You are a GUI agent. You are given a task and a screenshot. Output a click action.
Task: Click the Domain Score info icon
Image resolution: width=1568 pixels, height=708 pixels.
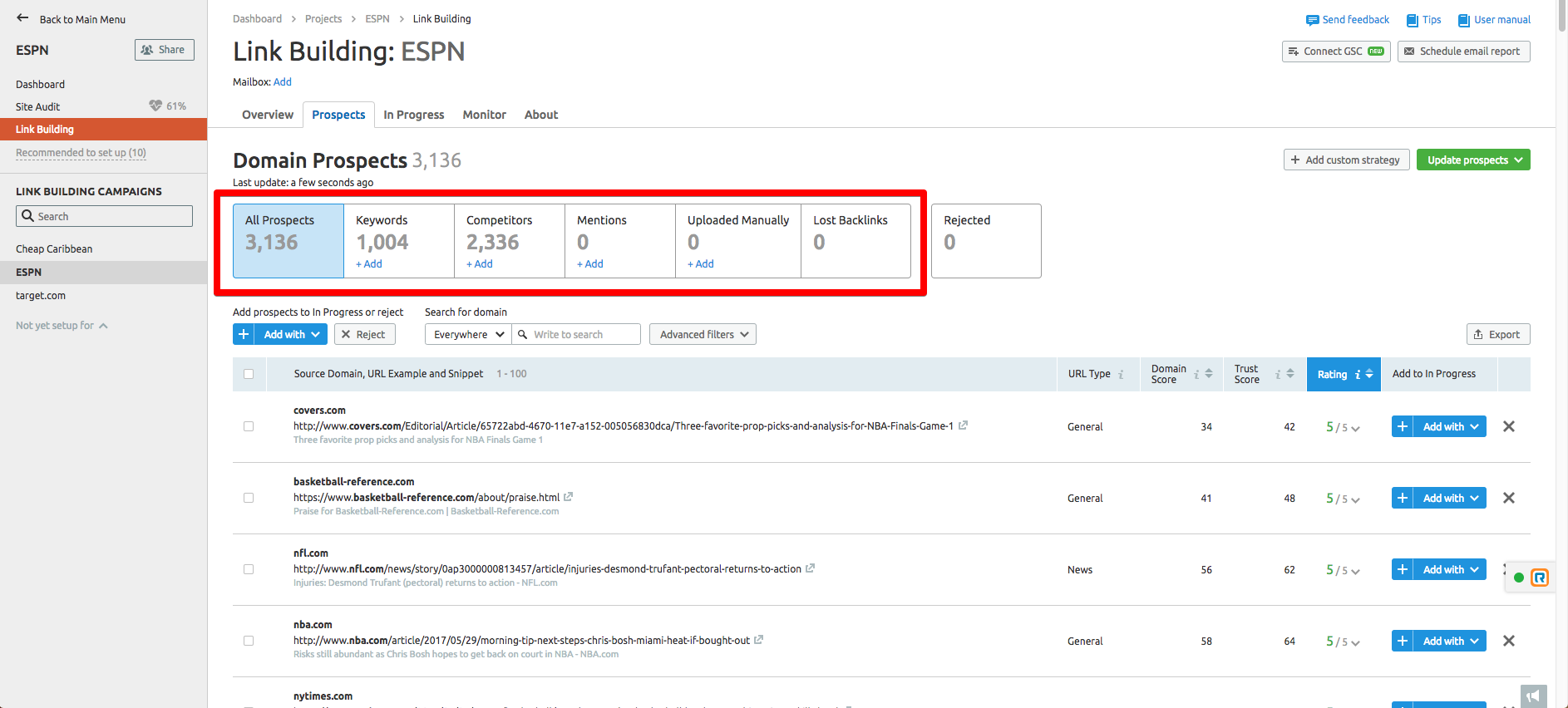pos(1197,375)
